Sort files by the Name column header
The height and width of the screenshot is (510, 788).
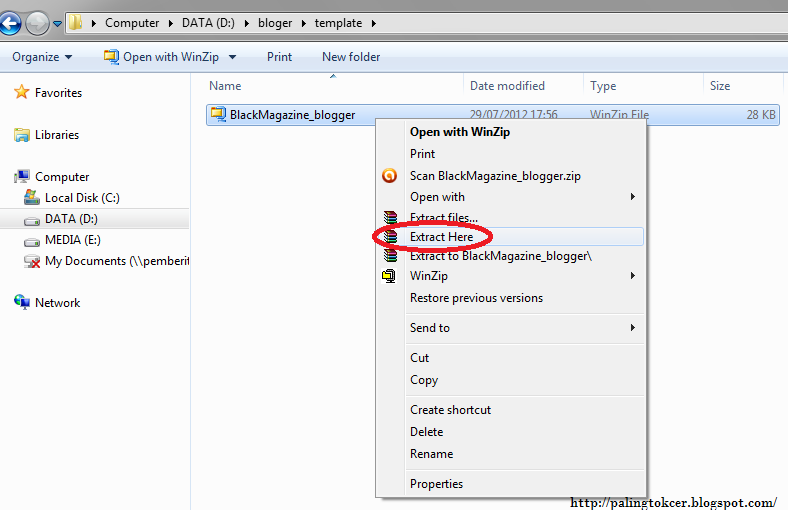(x=225, y=86)
